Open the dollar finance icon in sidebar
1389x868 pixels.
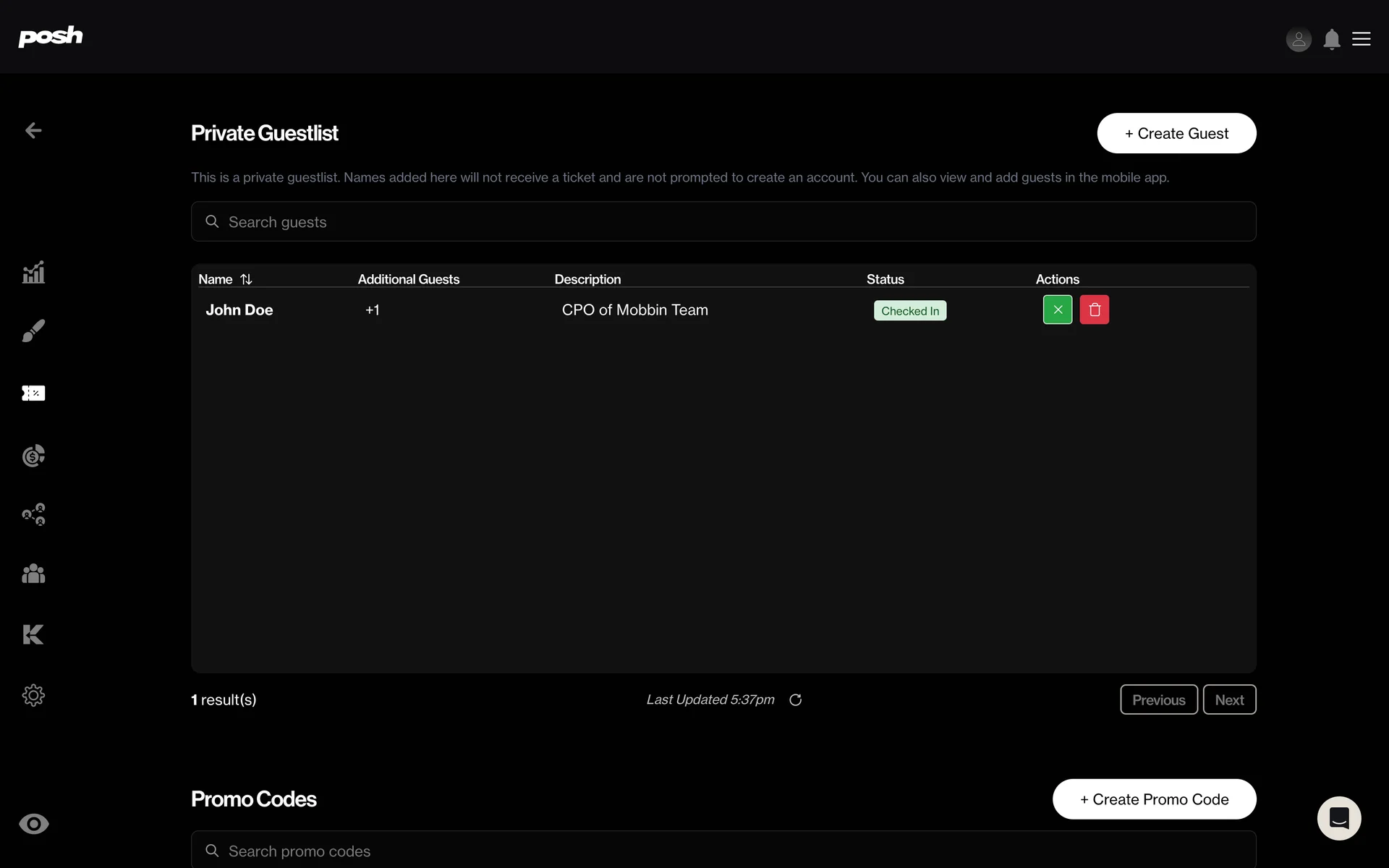pyautogui.click(x=33, y=456)
